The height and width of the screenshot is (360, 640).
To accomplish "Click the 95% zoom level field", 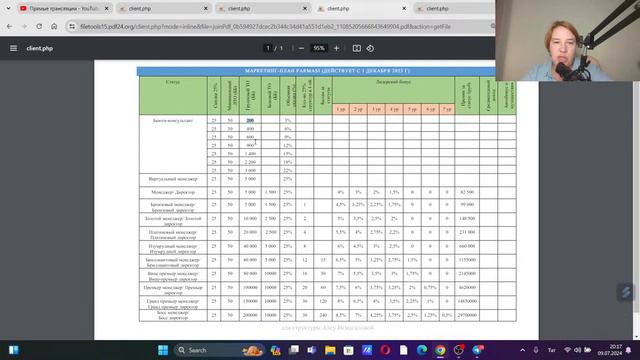I will [x=318, y=48].
